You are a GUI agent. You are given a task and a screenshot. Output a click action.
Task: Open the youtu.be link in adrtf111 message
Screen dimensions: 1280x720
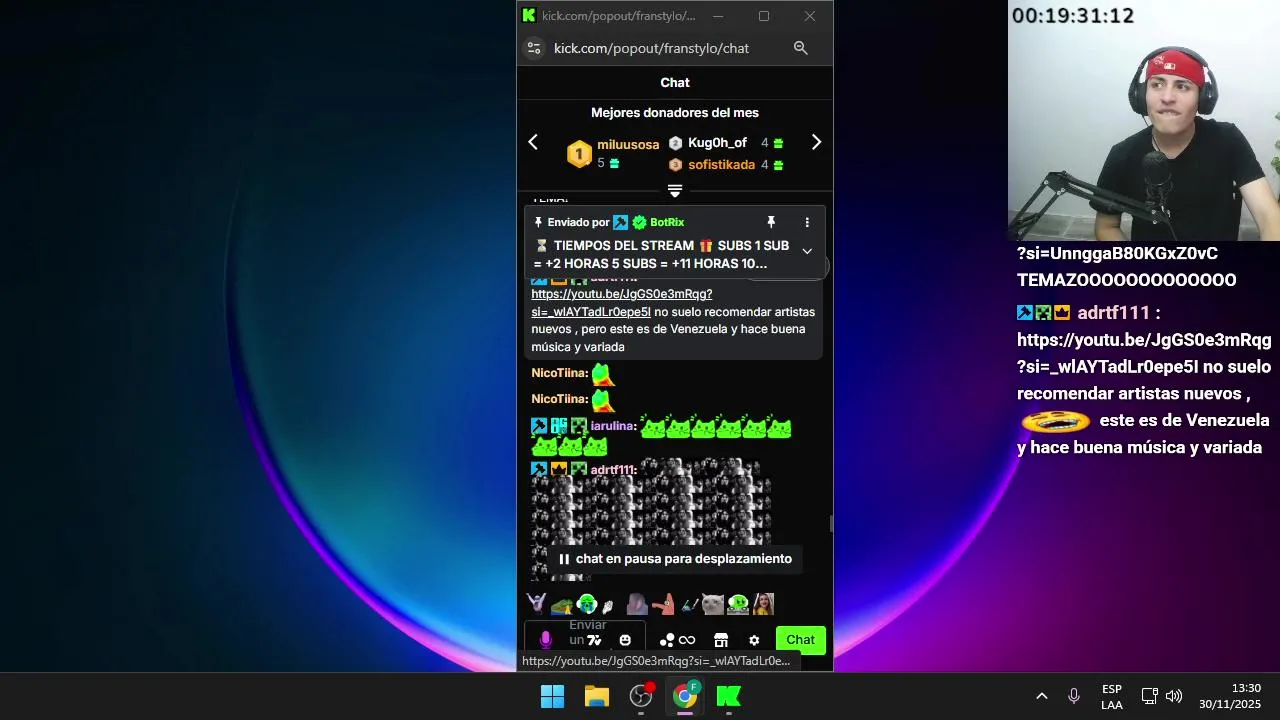[x=622, y=303]
